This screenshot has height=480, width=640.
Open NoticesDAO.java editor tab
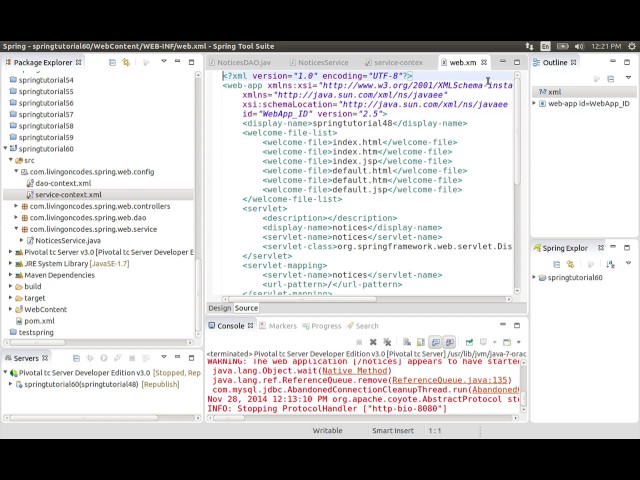tap(240, 62)
